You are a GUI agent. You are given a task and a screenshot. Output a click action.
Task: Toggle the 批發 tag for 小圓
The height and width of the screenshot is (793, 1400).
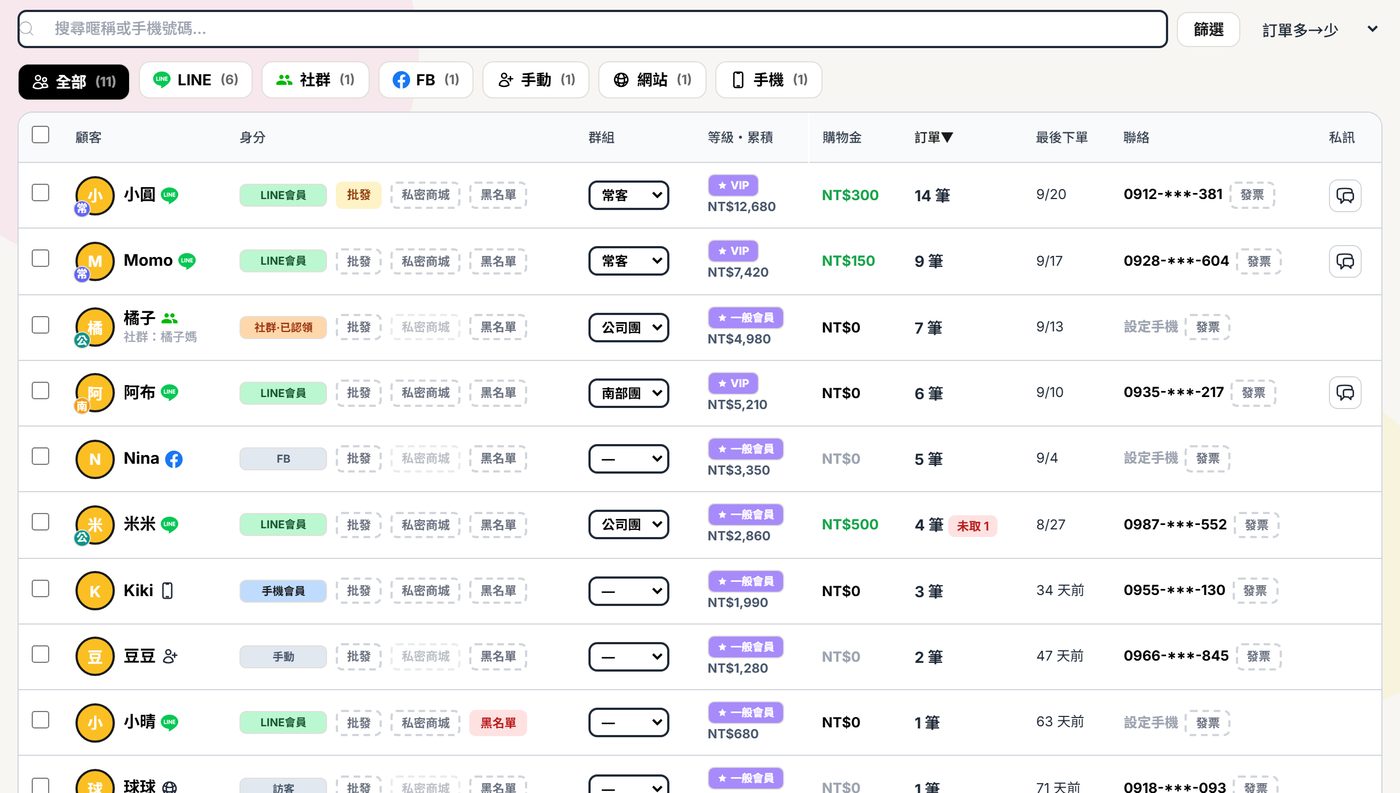pos(359,195)
